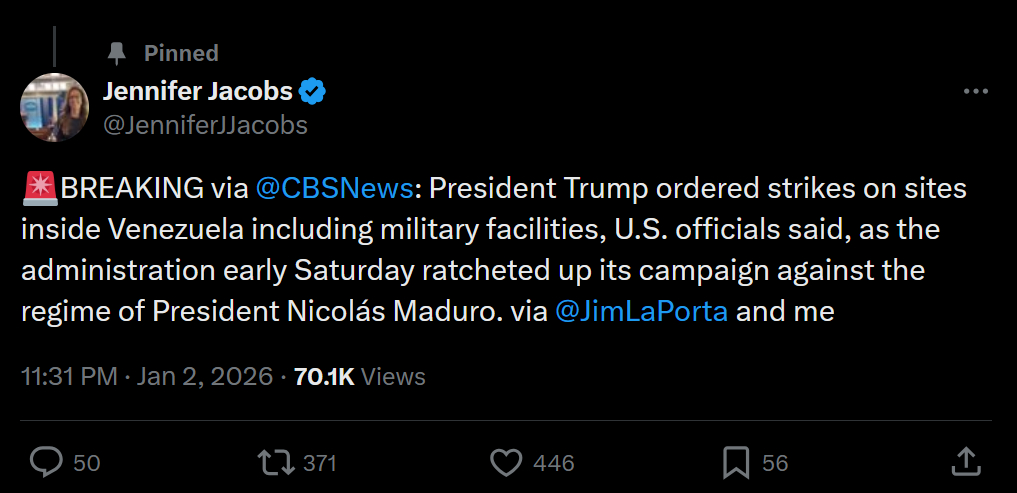Click the 446 likes count
Image resolution: width=1017 pixels, height=493 pixels.
click(554, 463)
